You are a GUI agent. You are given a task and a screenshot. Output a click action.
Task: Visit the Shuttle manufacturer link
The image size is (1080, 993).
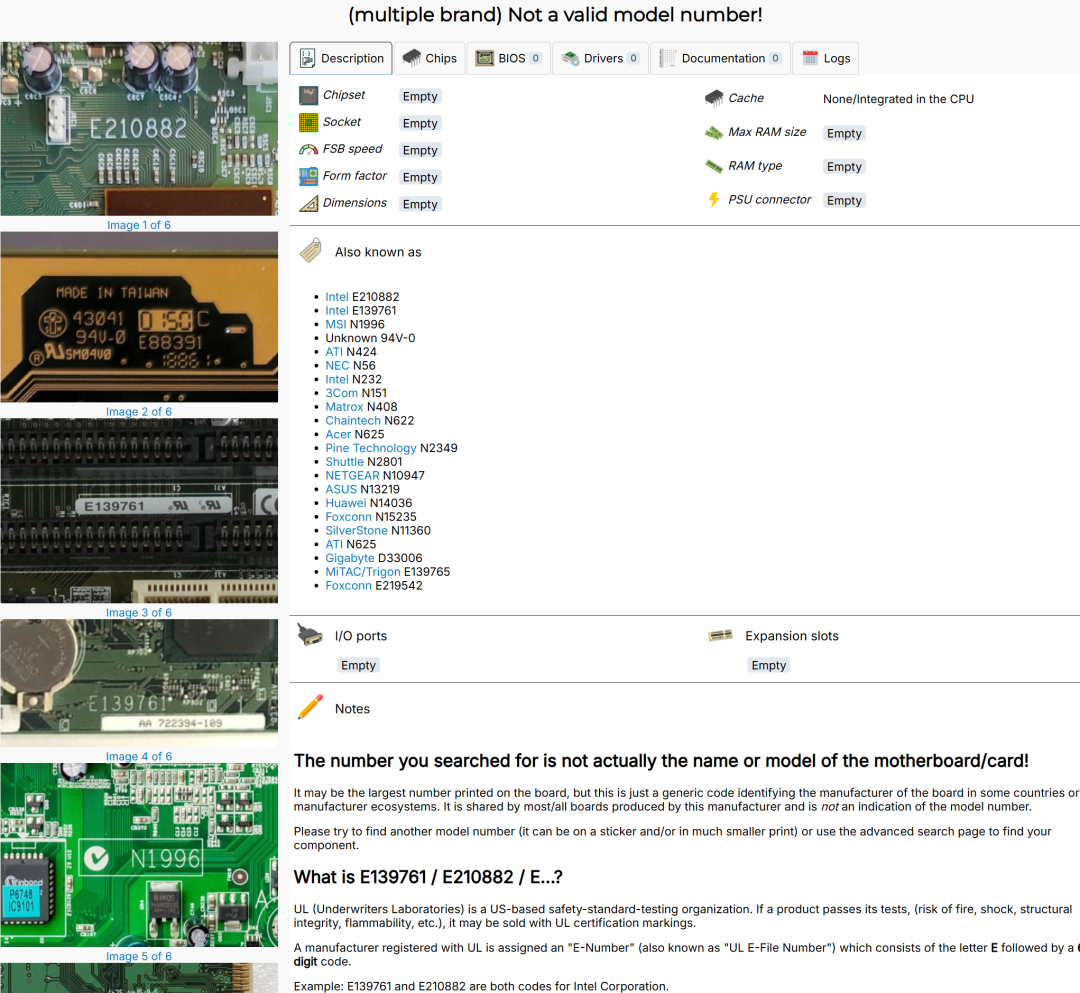click(344, 462)
